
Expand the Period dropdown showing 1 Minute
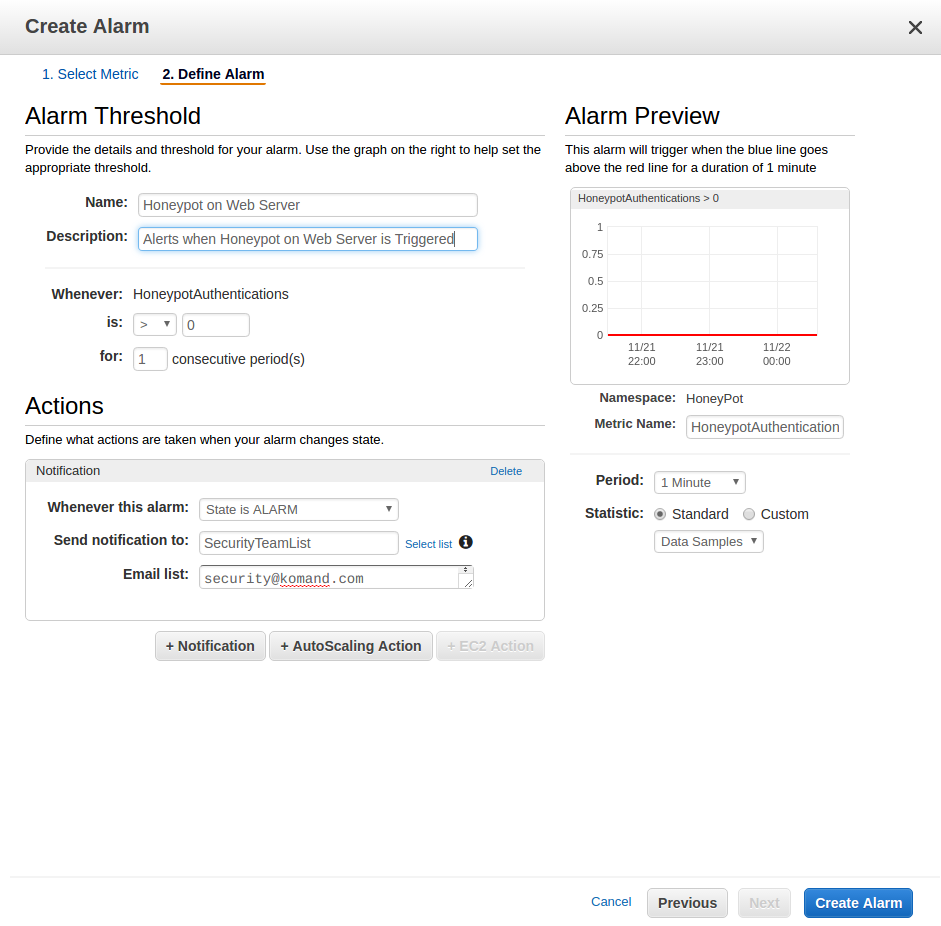(x=699, y=482)
